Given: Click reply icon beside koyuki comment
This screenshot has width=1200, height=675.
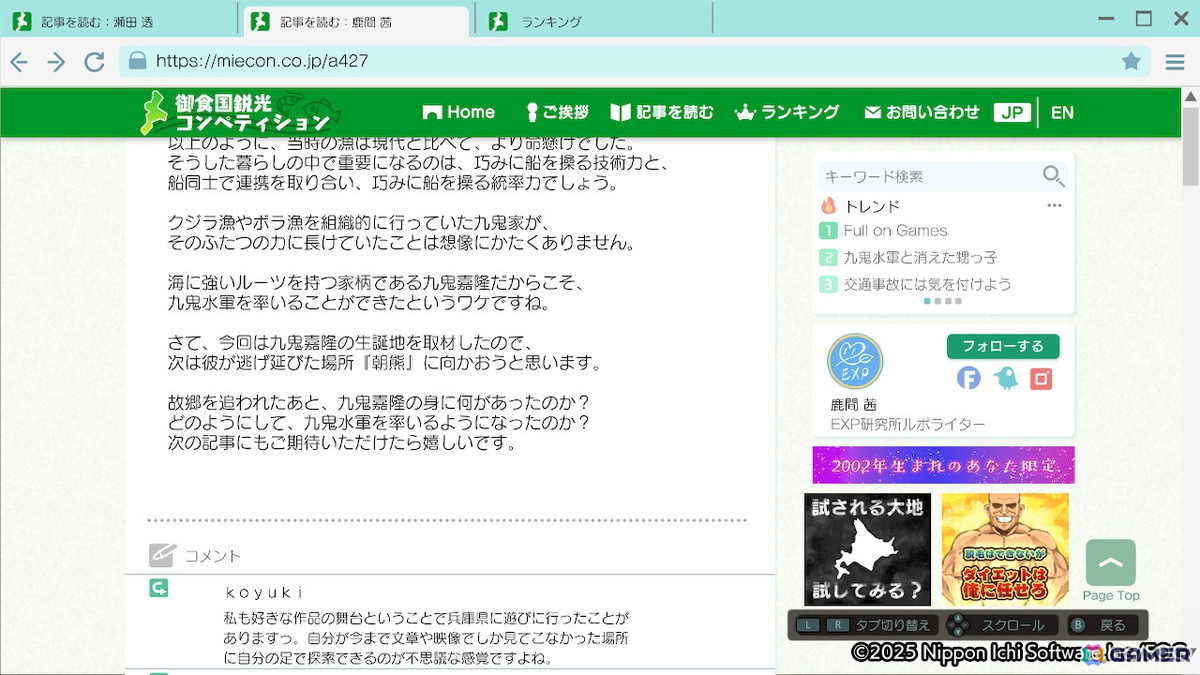Looking at the screenshot, I should click(x=158, y=588).
